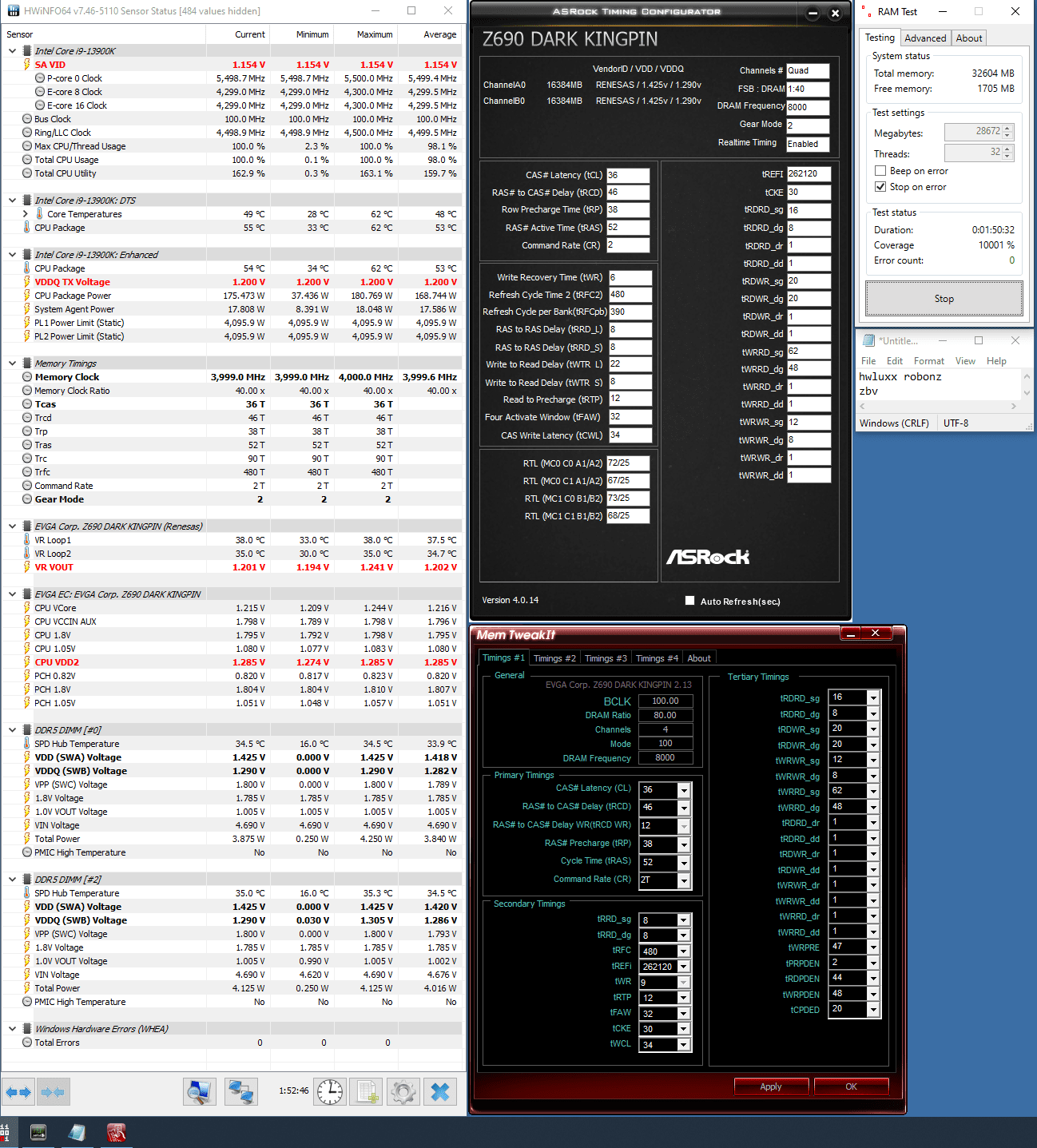Click the Notepad vertical scrollbar down arrow
The image size is (1037, 1148).
(x=1027, y=393)
